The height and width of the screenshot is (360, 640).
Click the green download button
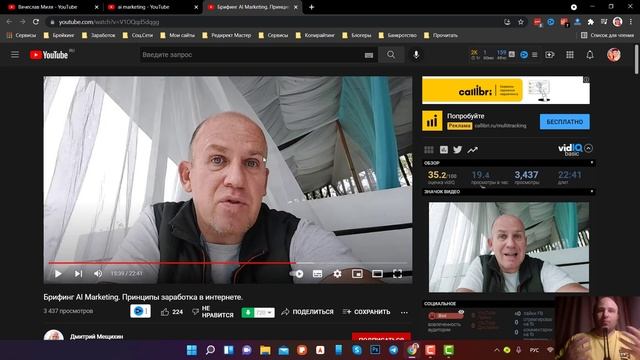pyautogui.click(x=247, y=313)
